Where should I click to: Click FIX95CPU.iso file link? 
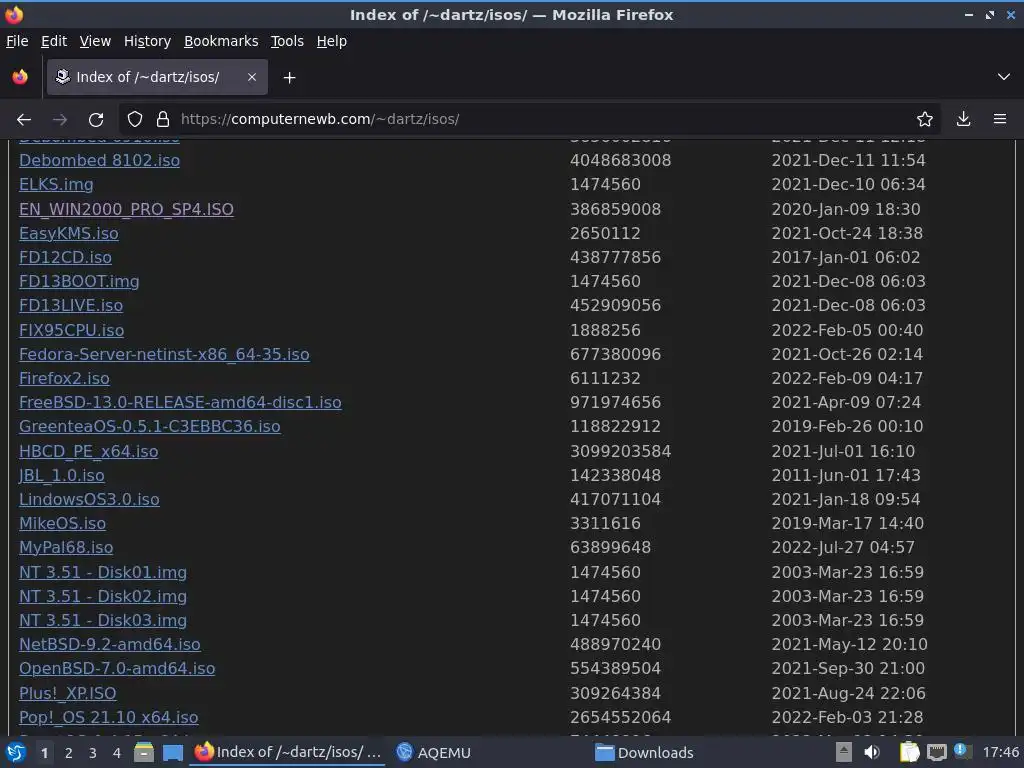pyautogui.click(x=71, y=331)
